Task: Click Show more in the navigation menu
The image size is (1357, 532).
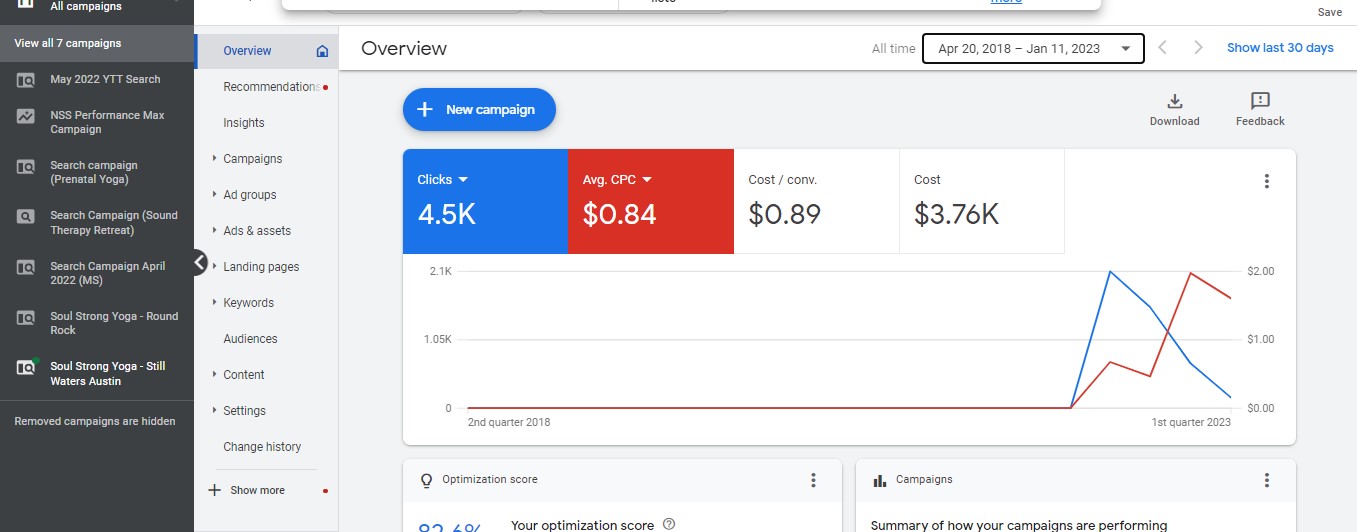Action: click(257, 490)
